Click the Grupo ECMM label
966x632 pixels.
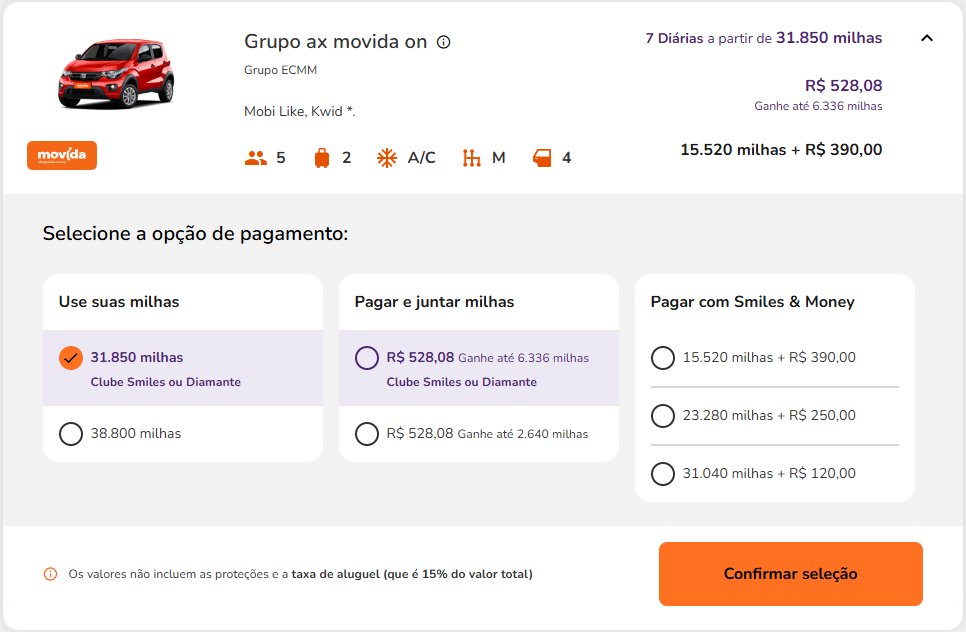tap(280, 70)
